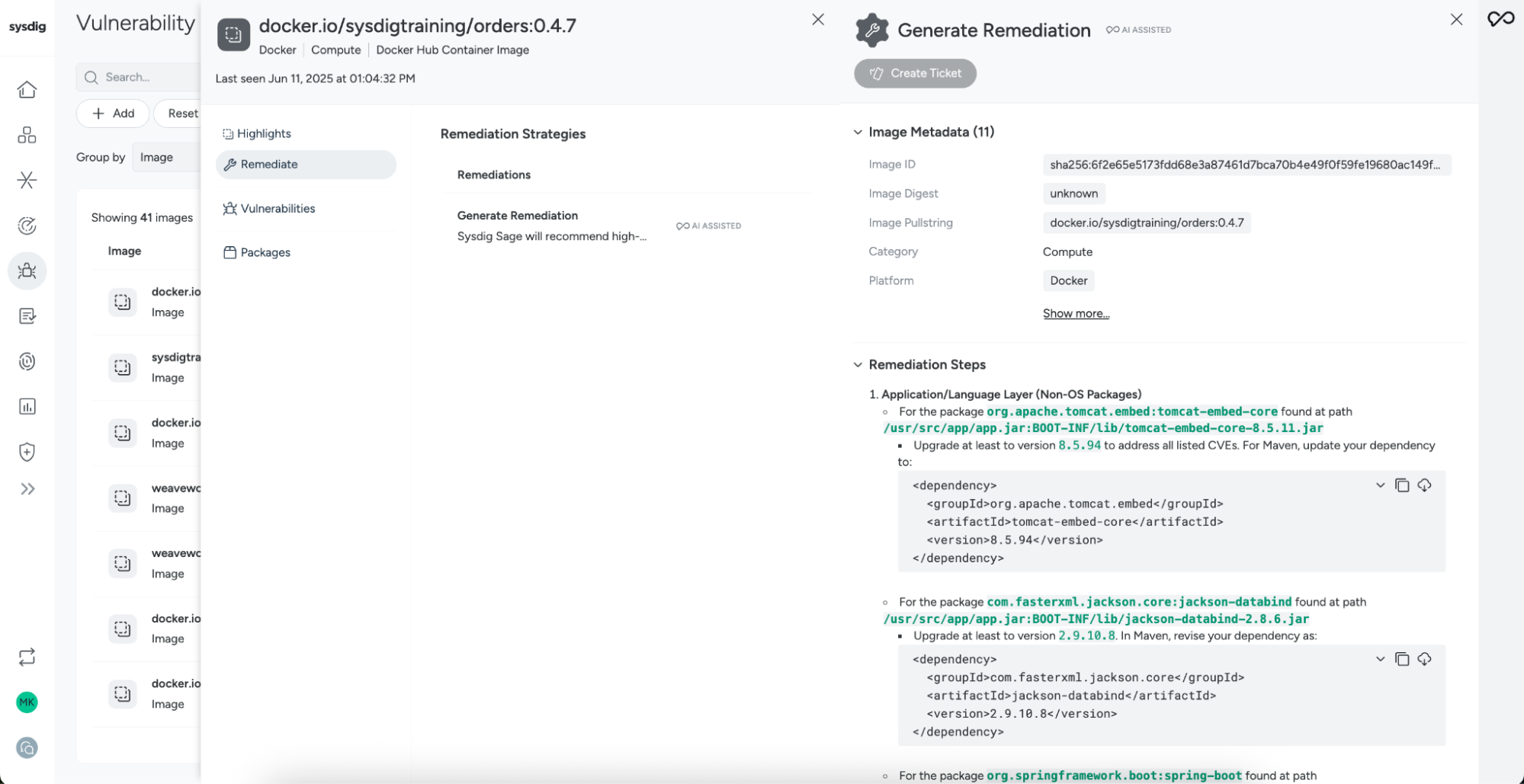Download the jackson-databind dependency snippet
This screenshot has width=1524, height=784.
click(x=1424, y=659)
